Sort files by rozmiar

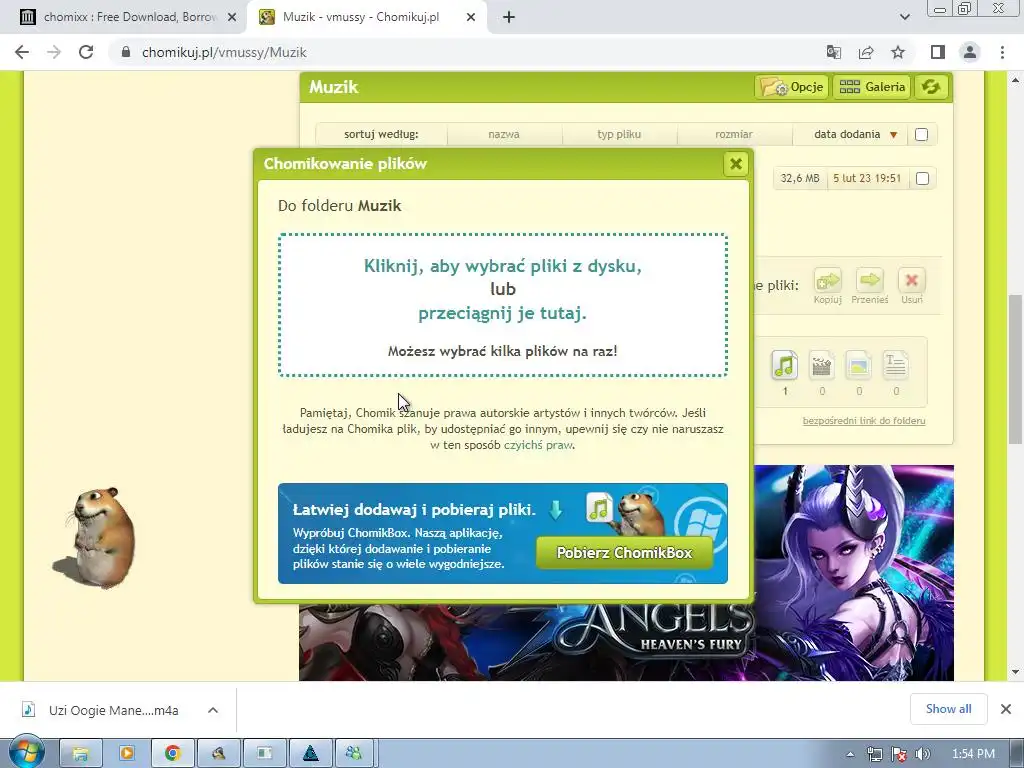[x=733, y=134]
